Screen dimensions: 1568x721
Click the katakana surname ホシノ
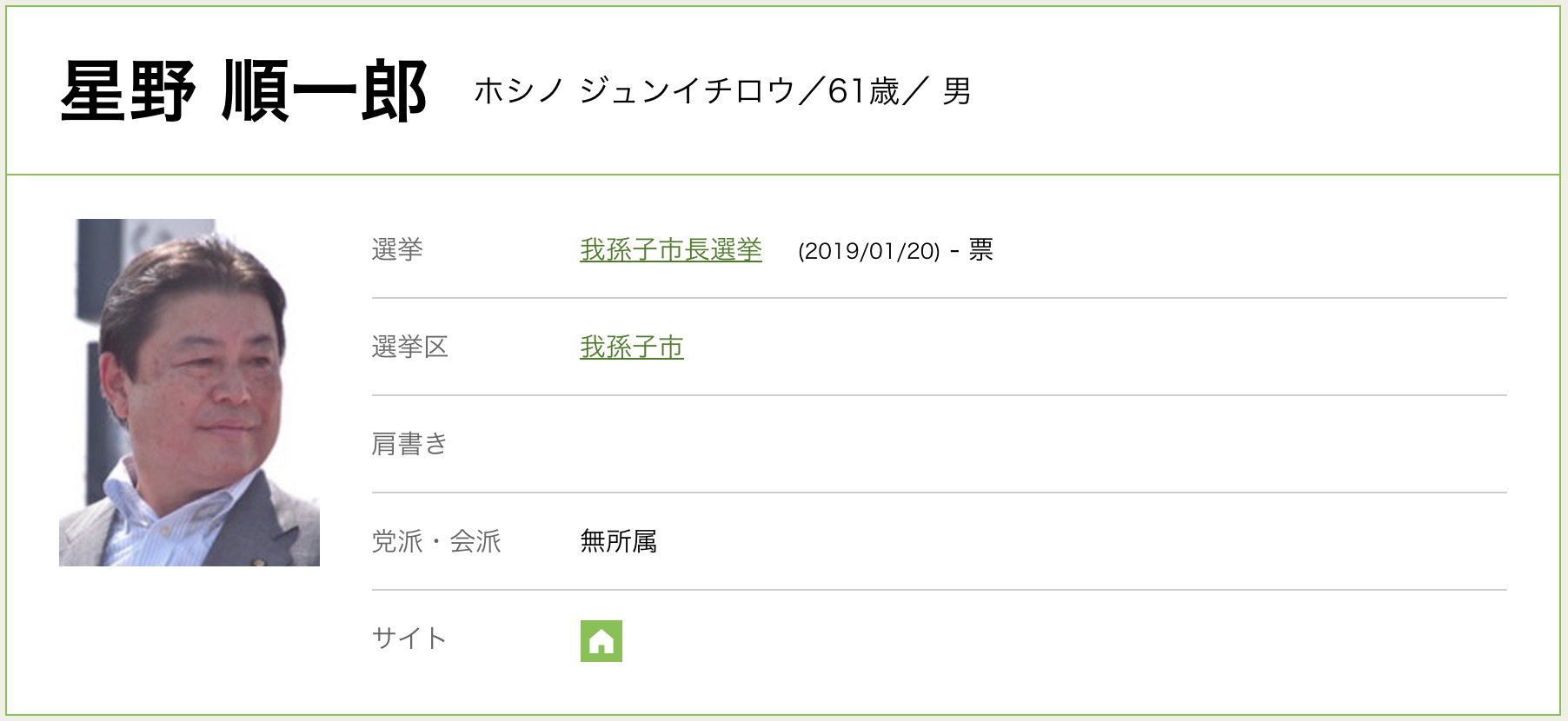tap(519, 91)
